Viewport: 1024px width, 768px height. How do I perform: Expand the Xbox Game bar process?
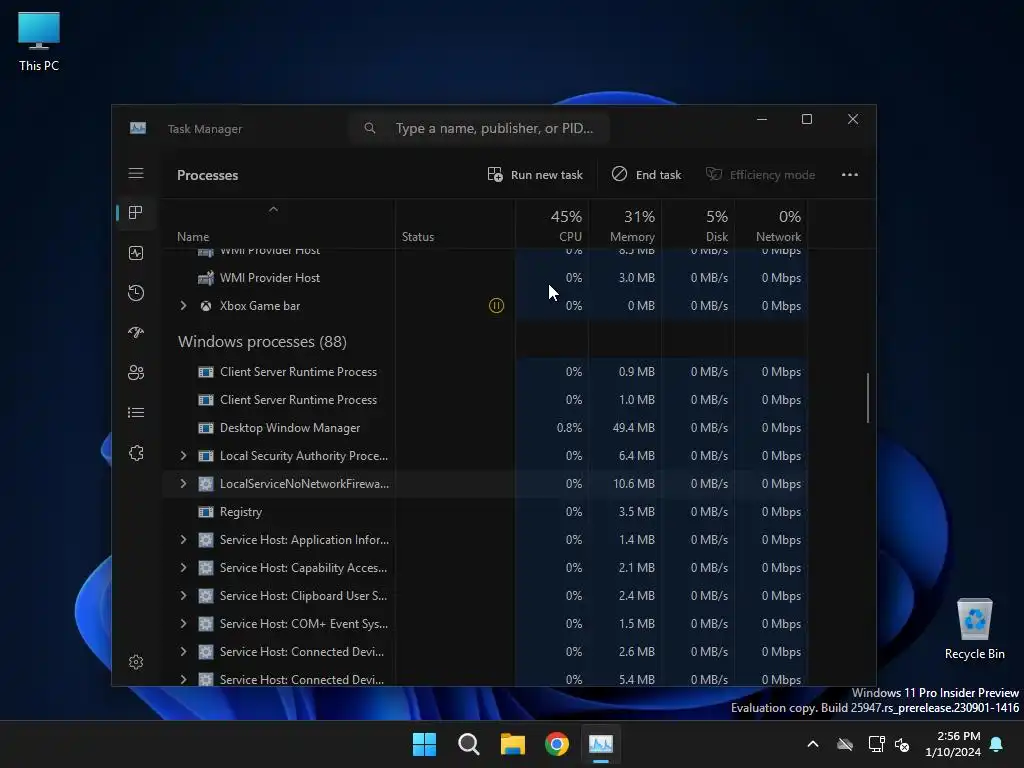tap(184, 306)
